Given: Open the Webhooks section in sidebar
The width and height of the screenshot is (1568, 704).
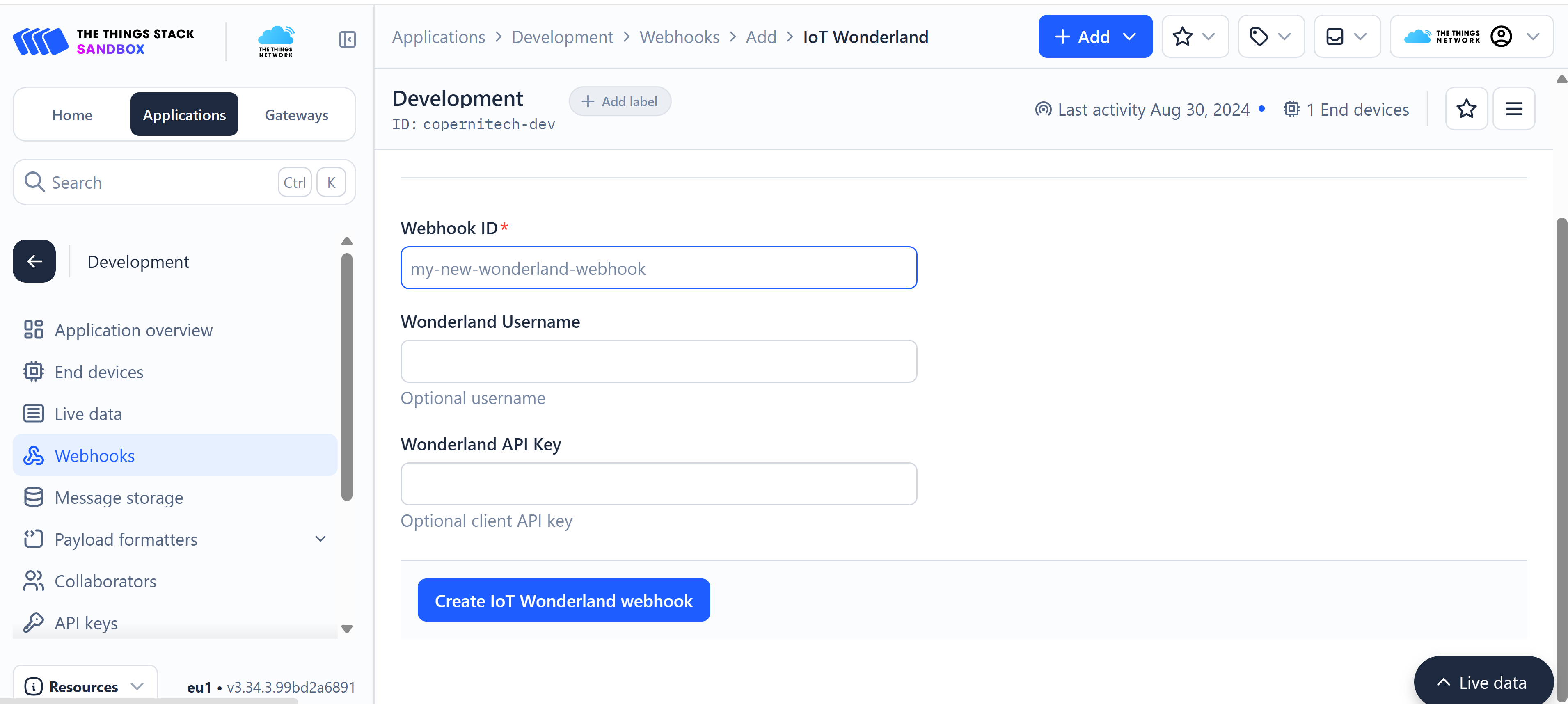Looking at the screenshot, I should [x=94, y=455].
